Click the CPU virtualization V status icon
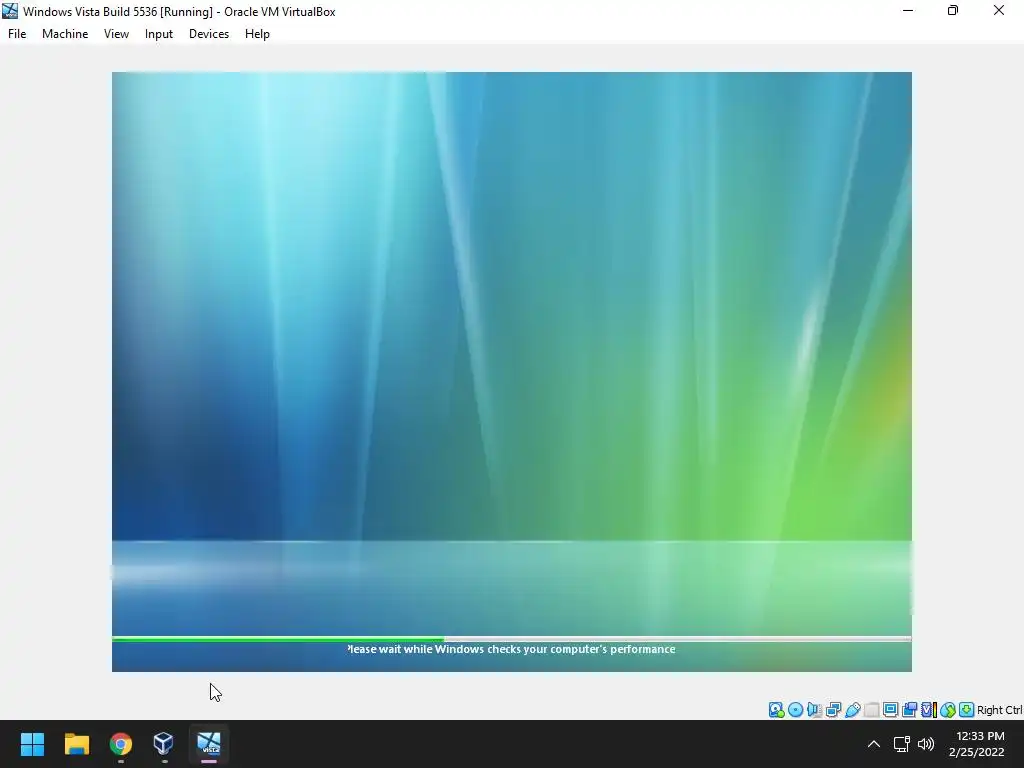The width and height of the screenshot is (1024, 768). coord(929,710)
